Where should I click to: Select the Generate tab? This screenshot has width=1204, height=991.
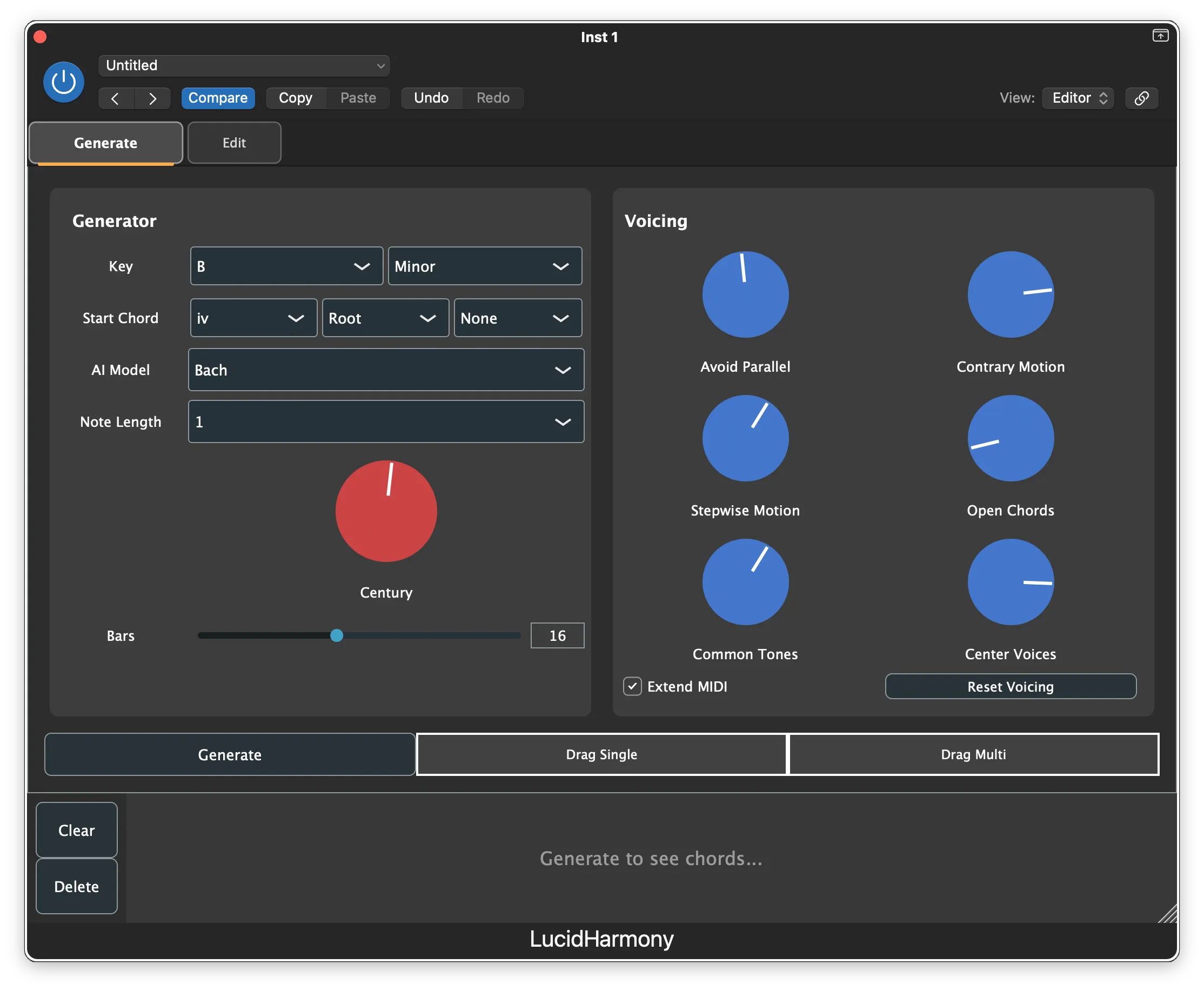(105, 143)
